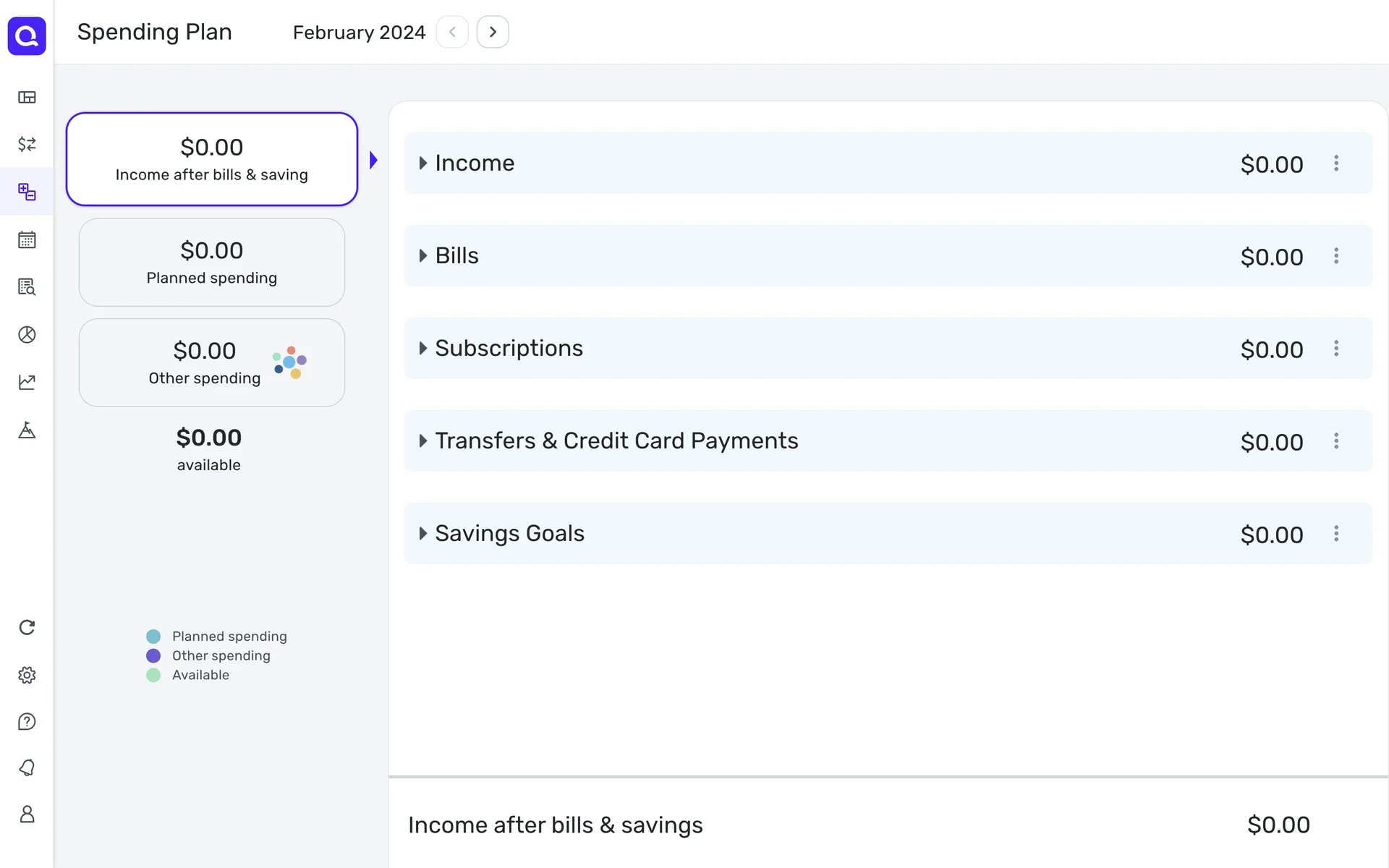Click the help question mark icon

(x=27, y=722)
